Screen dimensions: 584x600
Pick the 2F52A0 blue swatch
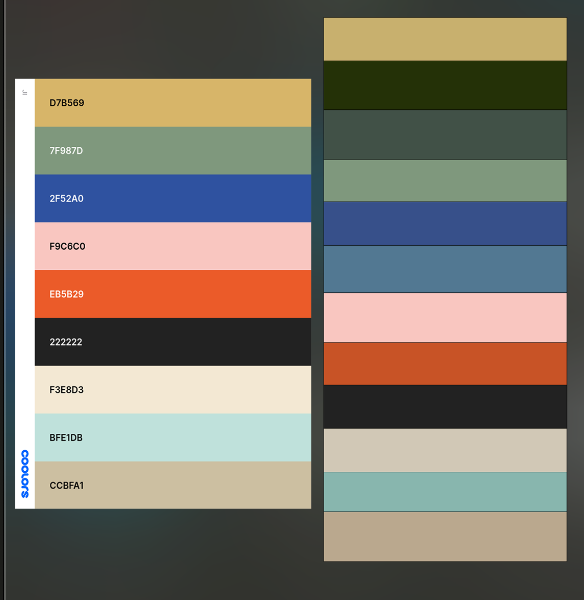point(173,199)
